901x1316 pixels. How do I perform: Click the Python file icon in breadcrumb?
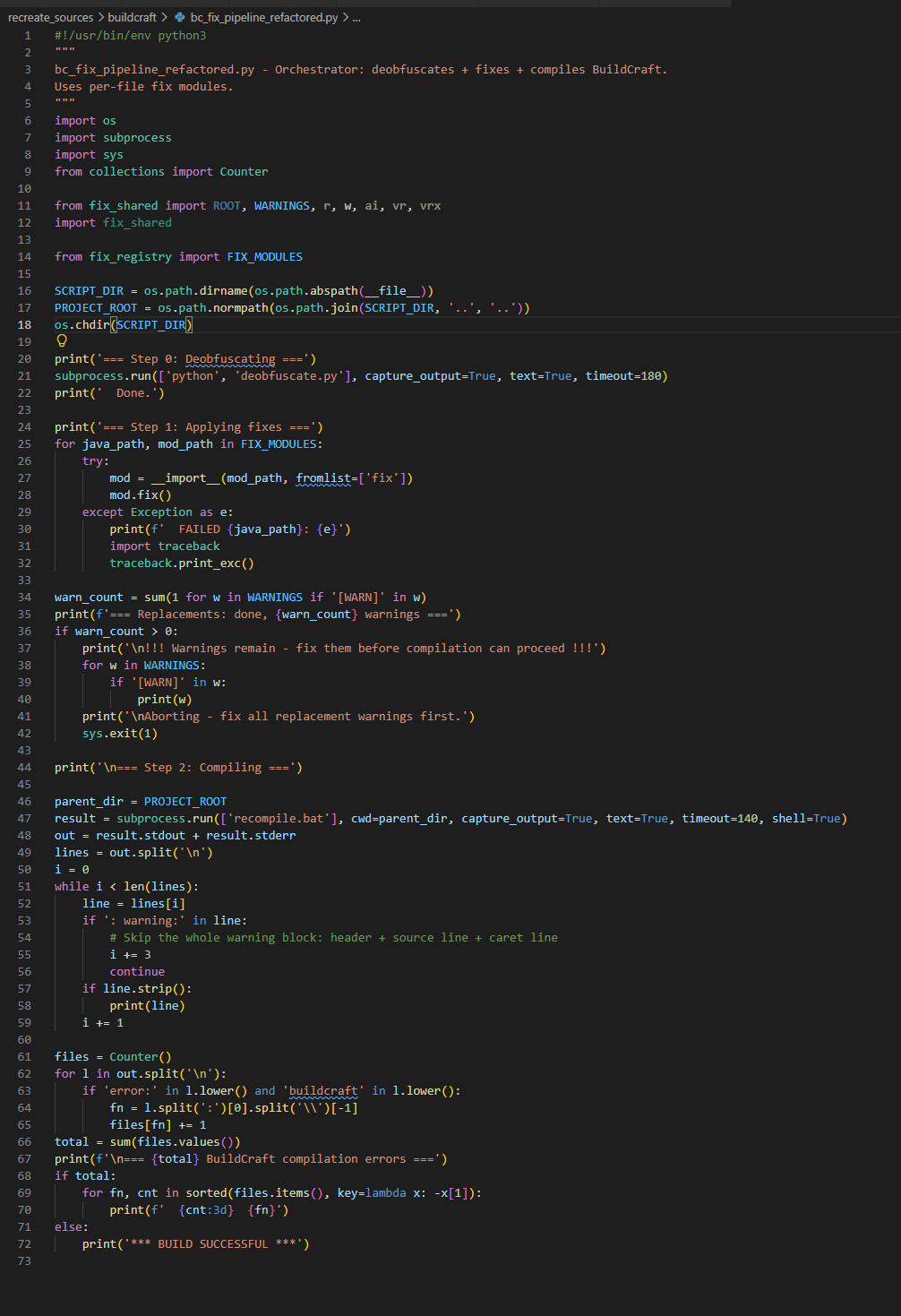tap(180, 18)
